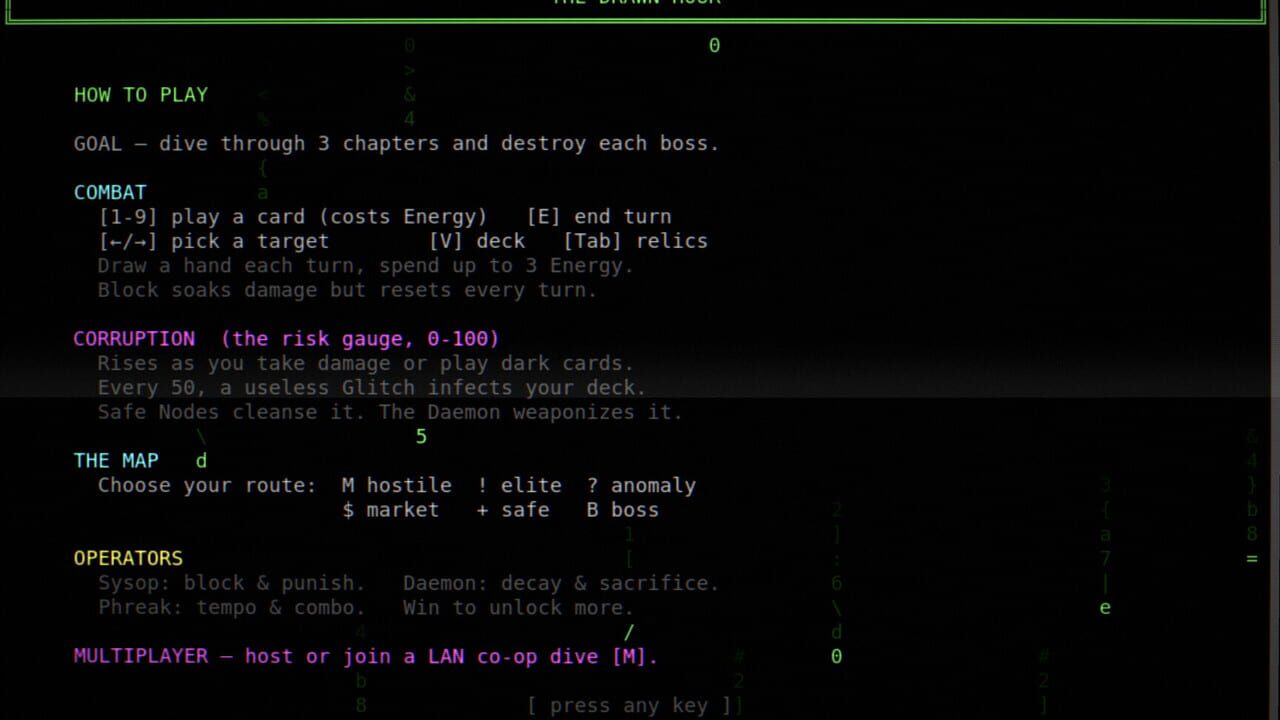Click 'Safe Nodes cleanse it' line
This screenshot has width=1280, height=720.
(x=390, y=412)
